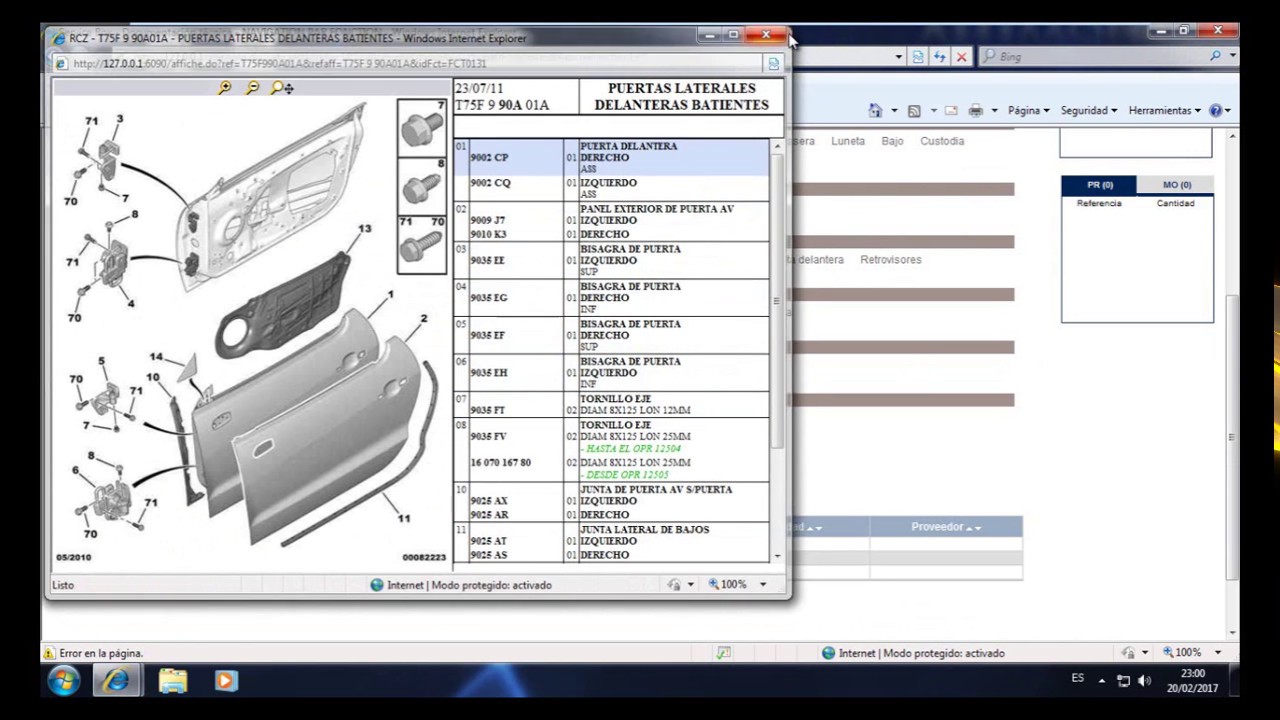Viewport: 1280px width, 720px height.
Task: Select part reference 9010 K3
Action: (488, 234)
